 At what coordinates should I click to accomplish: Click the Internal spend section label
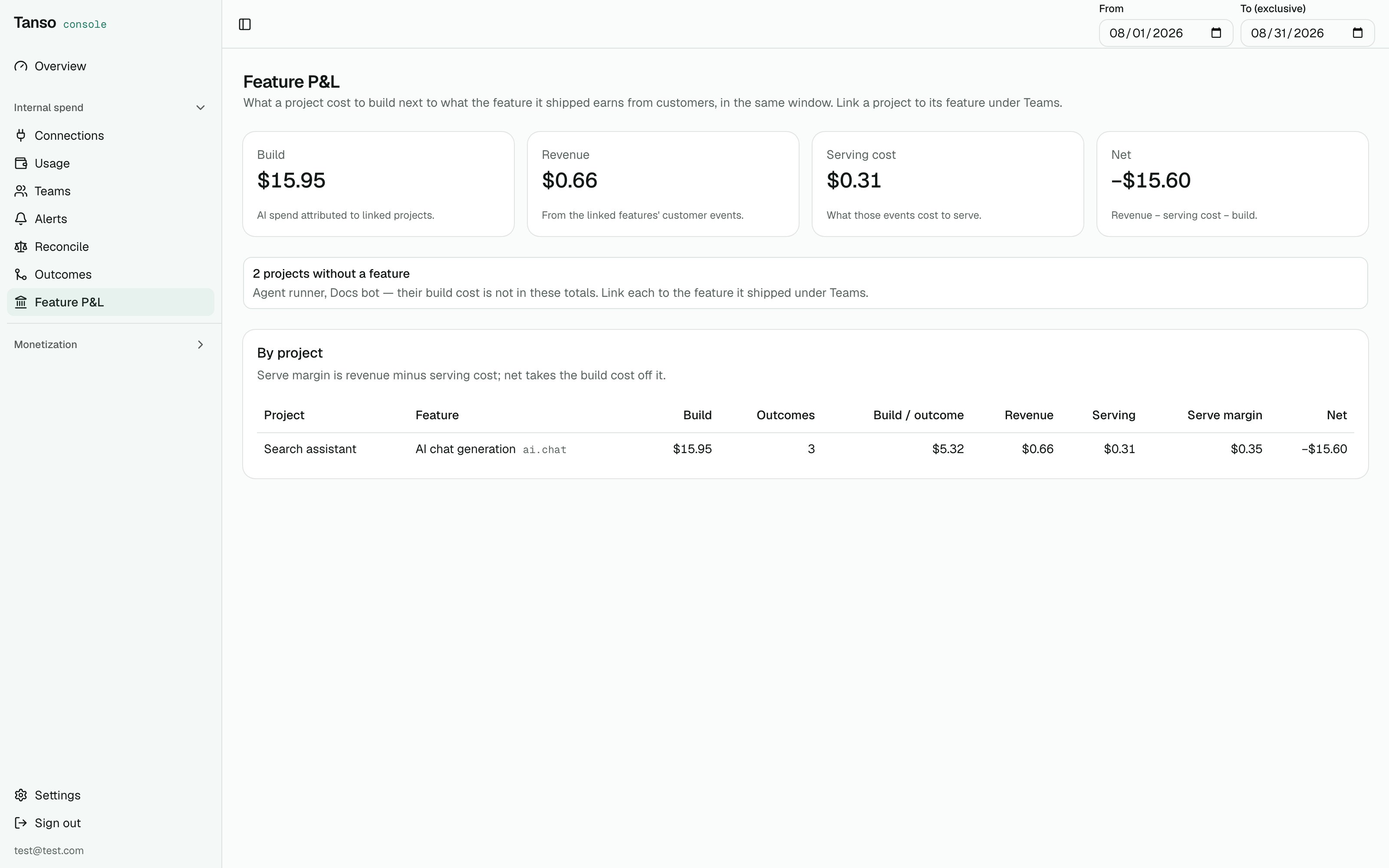tap(49, 107)
